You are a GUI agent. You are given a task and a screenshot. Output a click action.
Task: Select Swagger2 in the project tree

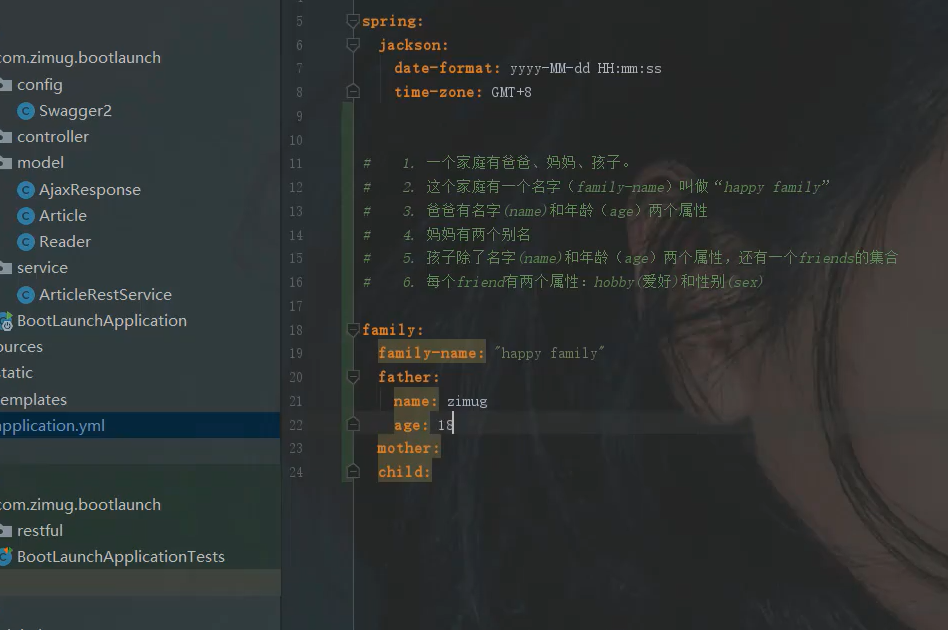(76, 111)
